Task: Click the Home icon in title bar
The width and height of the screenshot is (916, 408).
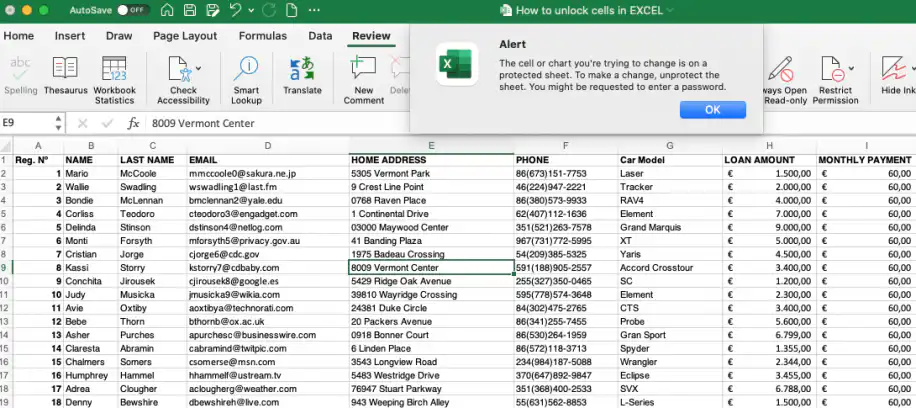Action: coord(167,11)
